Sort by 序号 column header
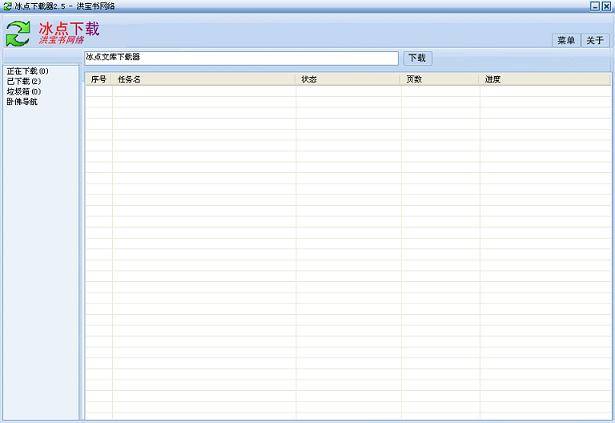Screen dimensions: 615x423 pyautogui.click(x=99, y=79)
